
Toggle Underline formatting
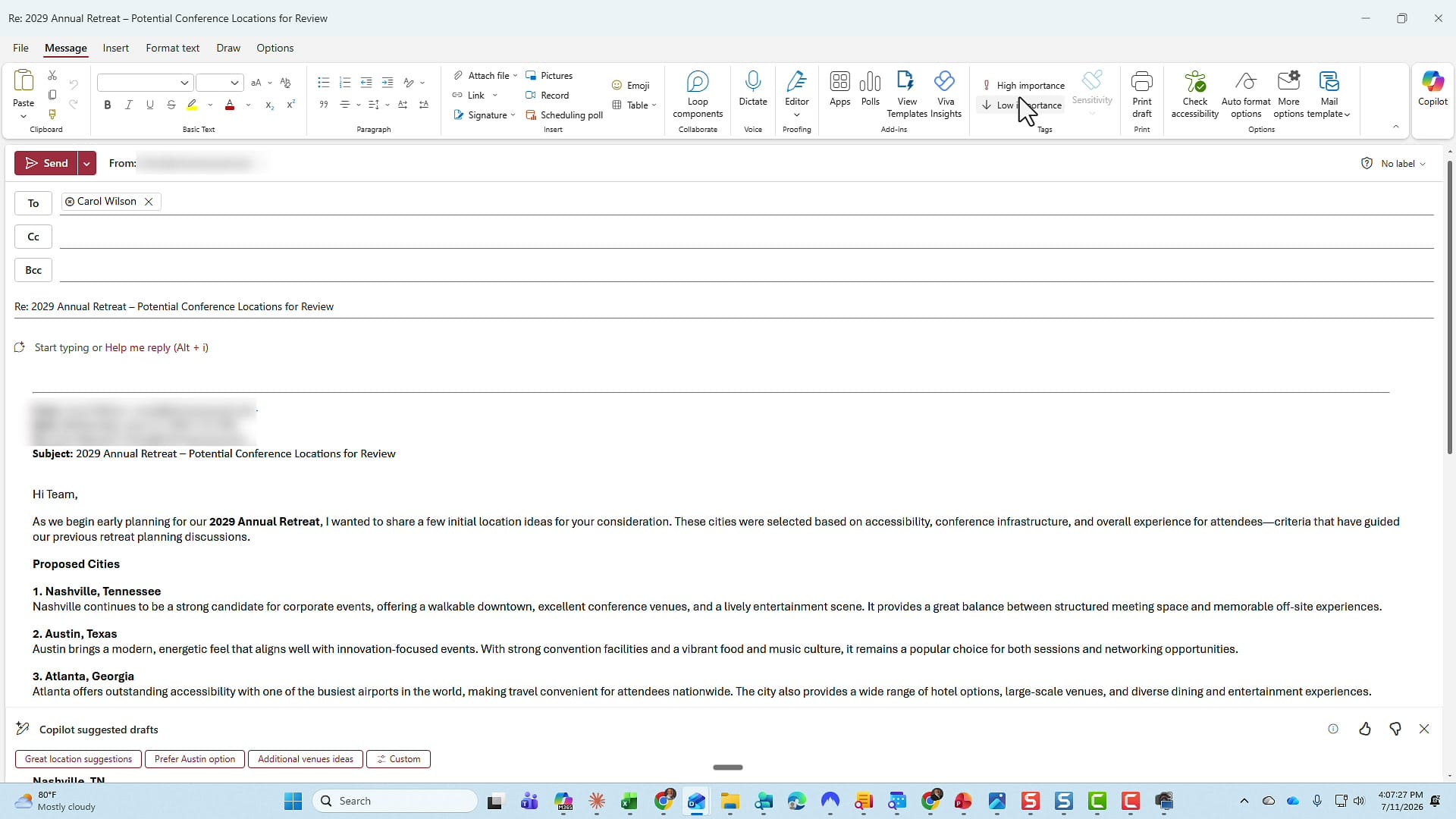[150, 105]
